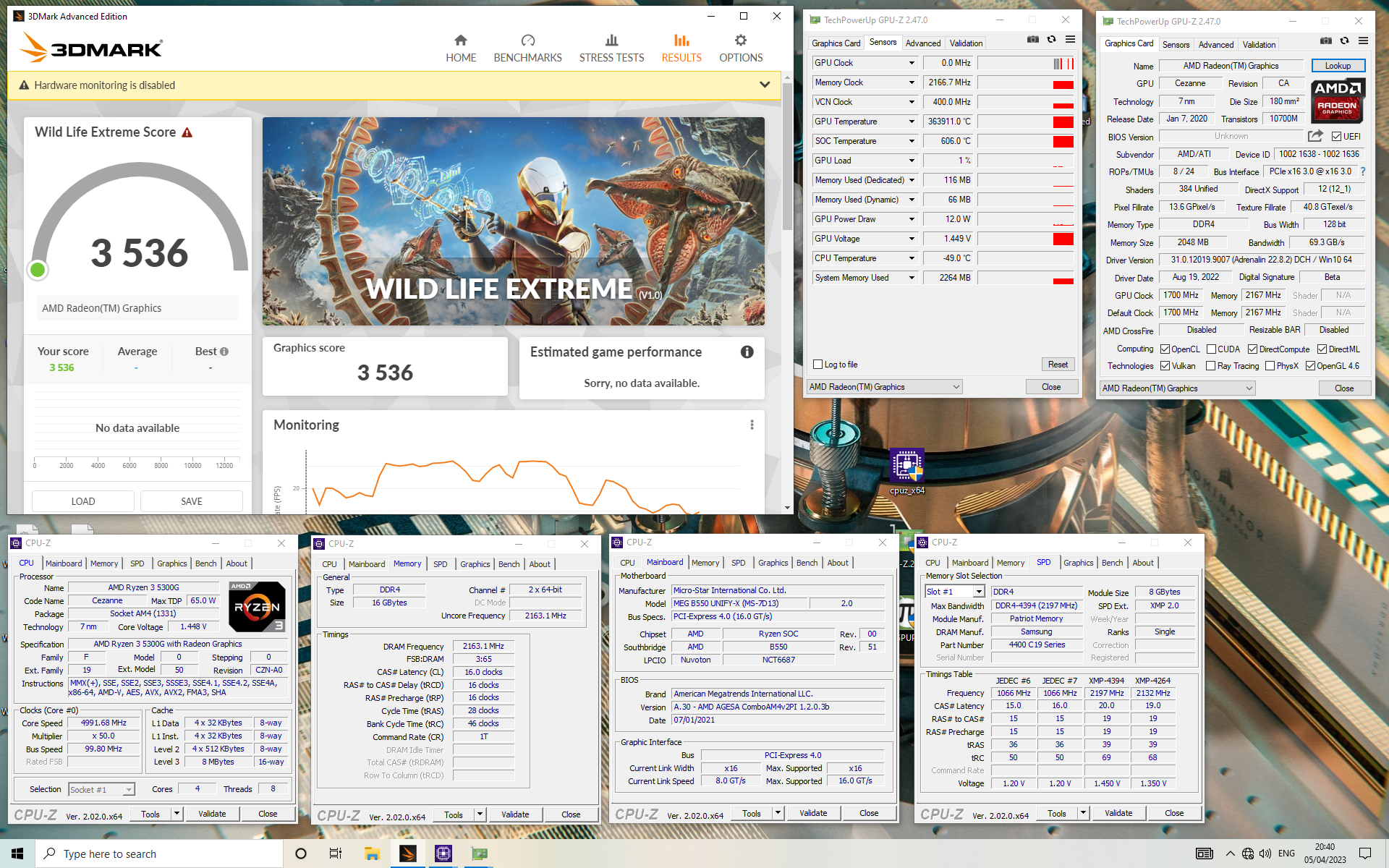Click Reset button in GPU-Z Sensors
1389x868 pixels.
point(1058,365)
